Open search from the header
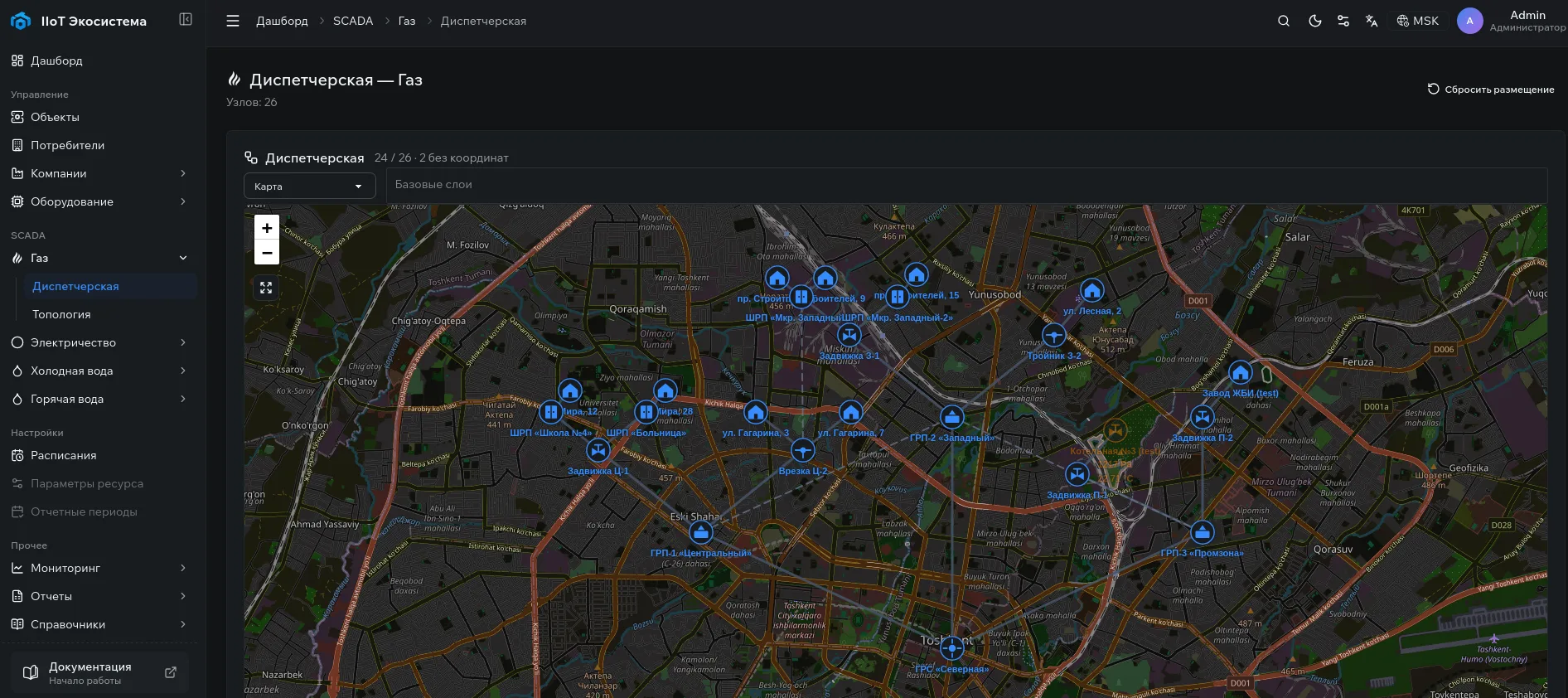This screenshot has width=1568, height=698. point(1284,21)
